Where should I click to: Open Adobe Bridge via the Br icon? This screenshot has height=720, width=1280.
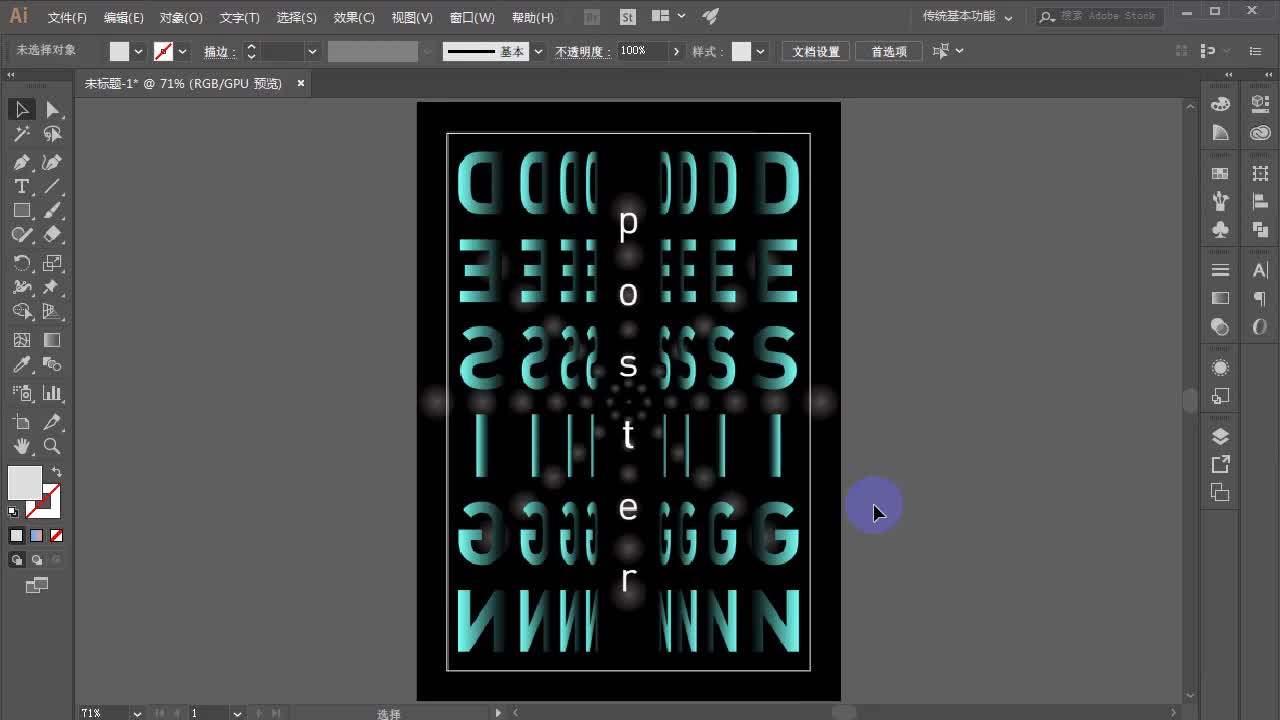click(x=591, y=17)
